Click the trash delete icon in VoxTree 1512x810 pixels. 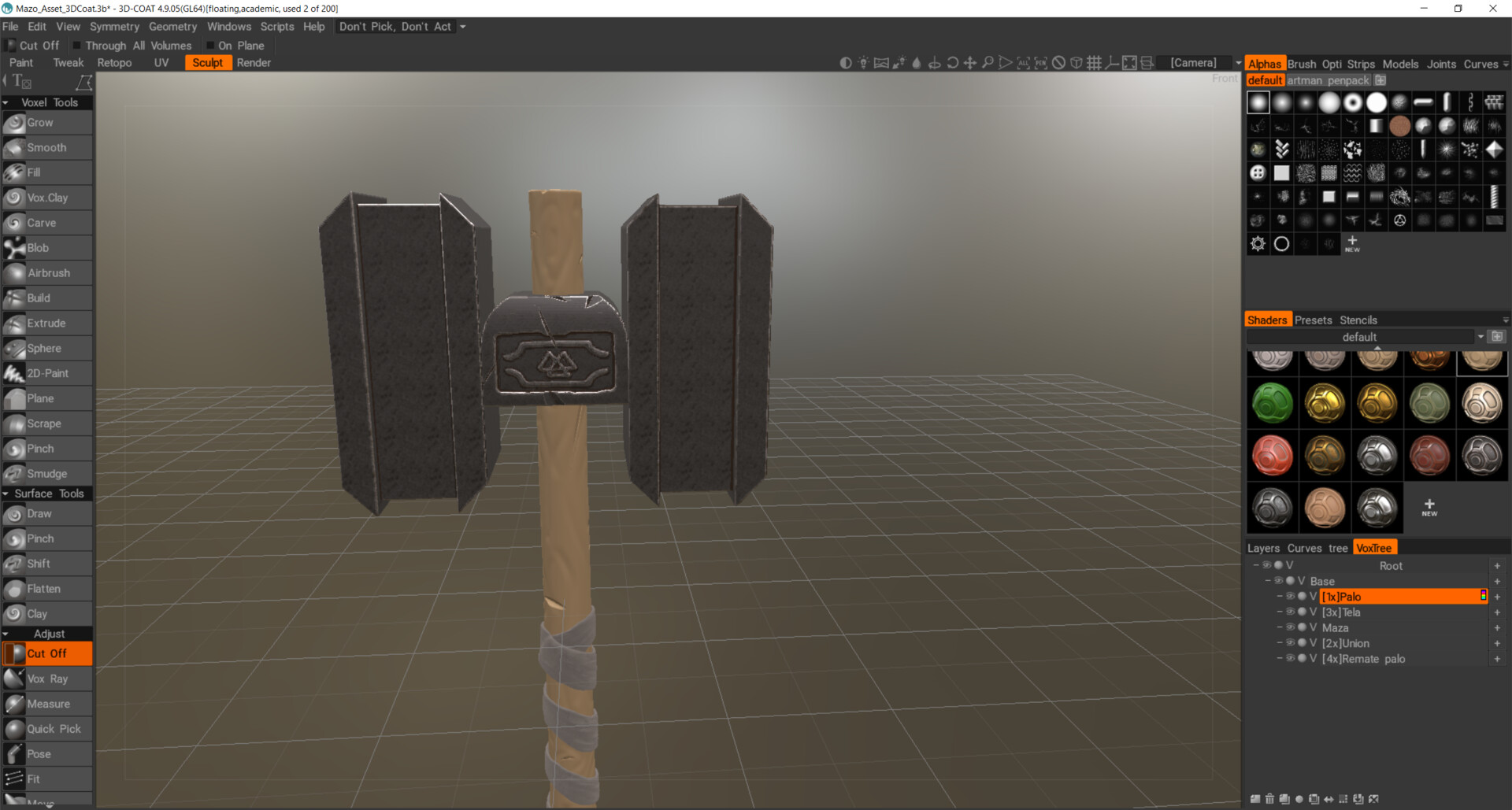coord(1269,799)
